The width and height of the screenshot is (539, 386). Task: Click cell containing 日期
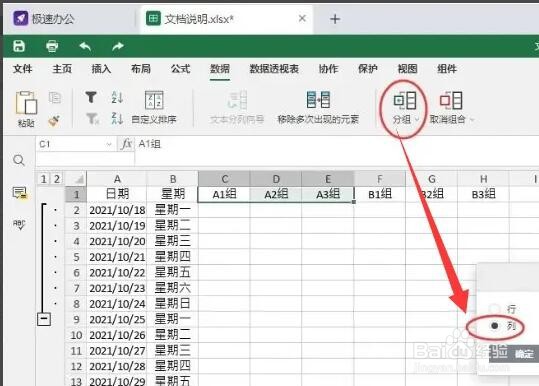[x=117, y=194]
